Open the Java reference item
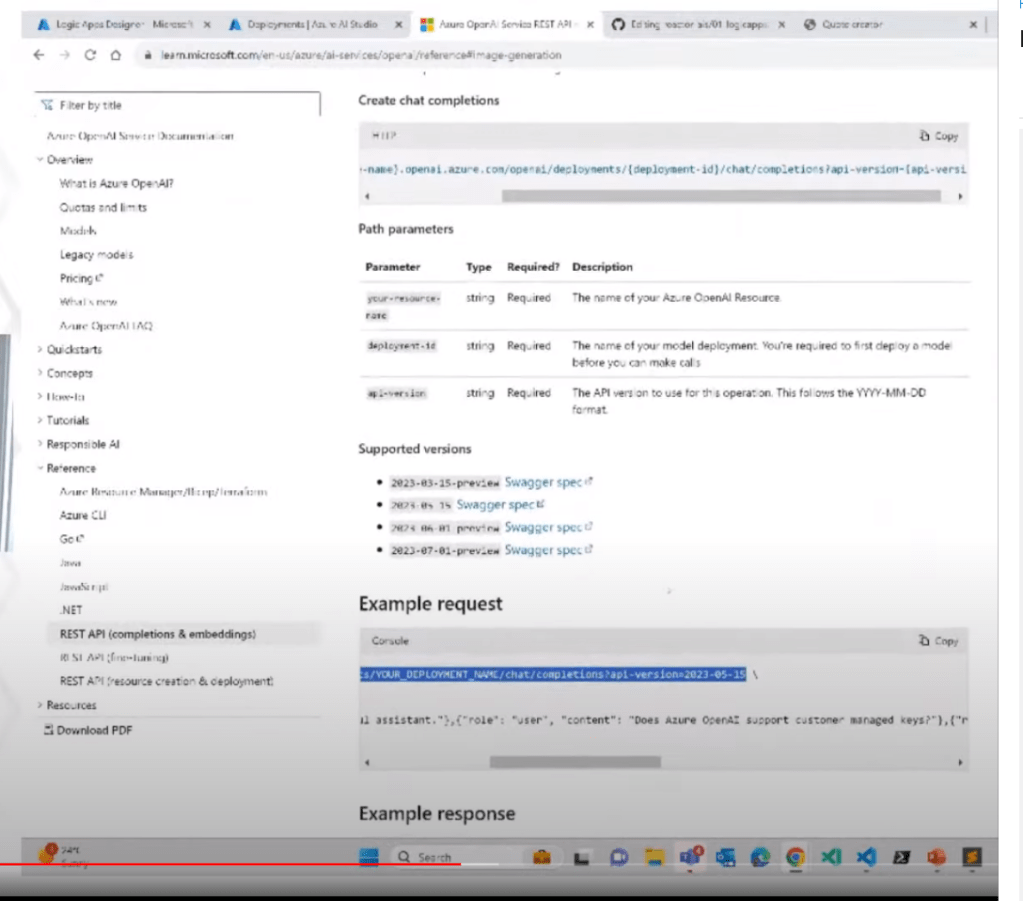Screen dimensions: 1023x901 [x=70, y=562]
